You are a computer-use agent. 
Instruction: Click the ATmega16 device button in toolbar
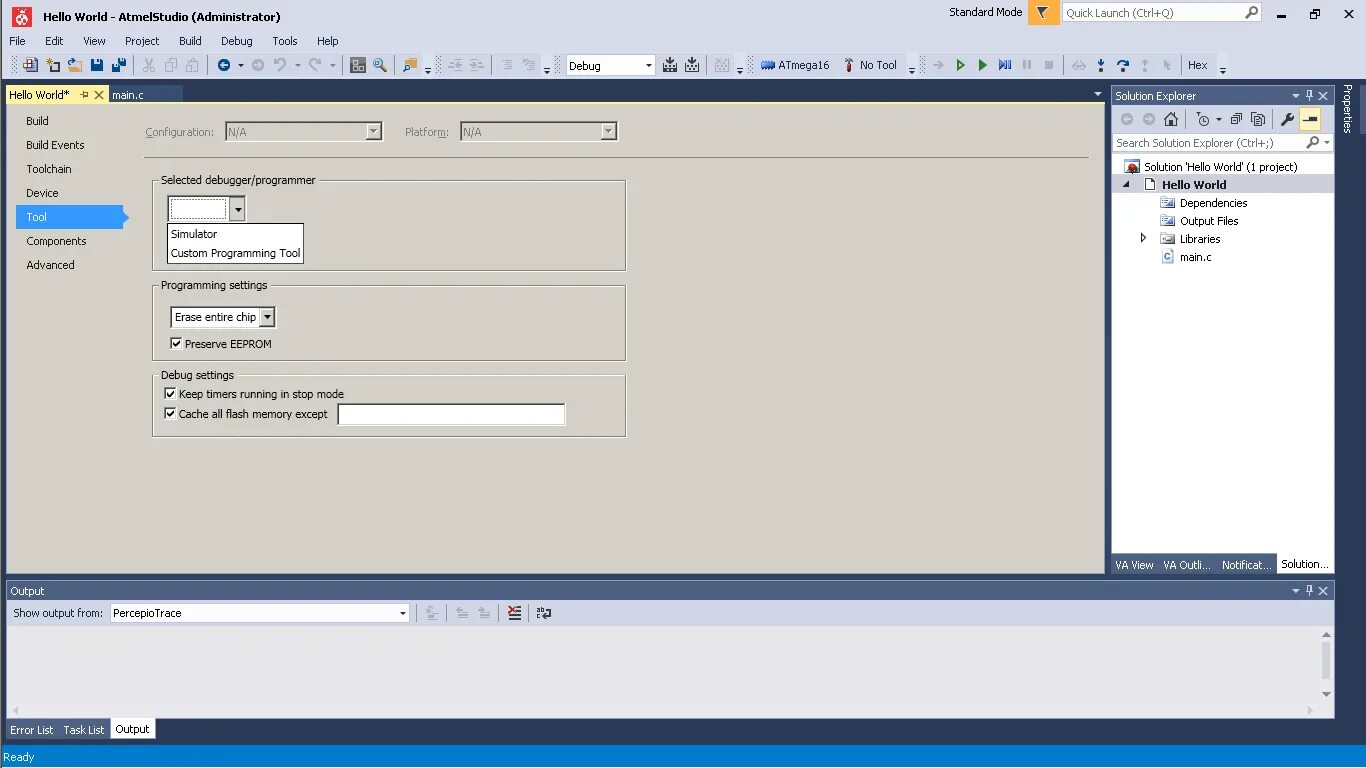tap(795, 65)
